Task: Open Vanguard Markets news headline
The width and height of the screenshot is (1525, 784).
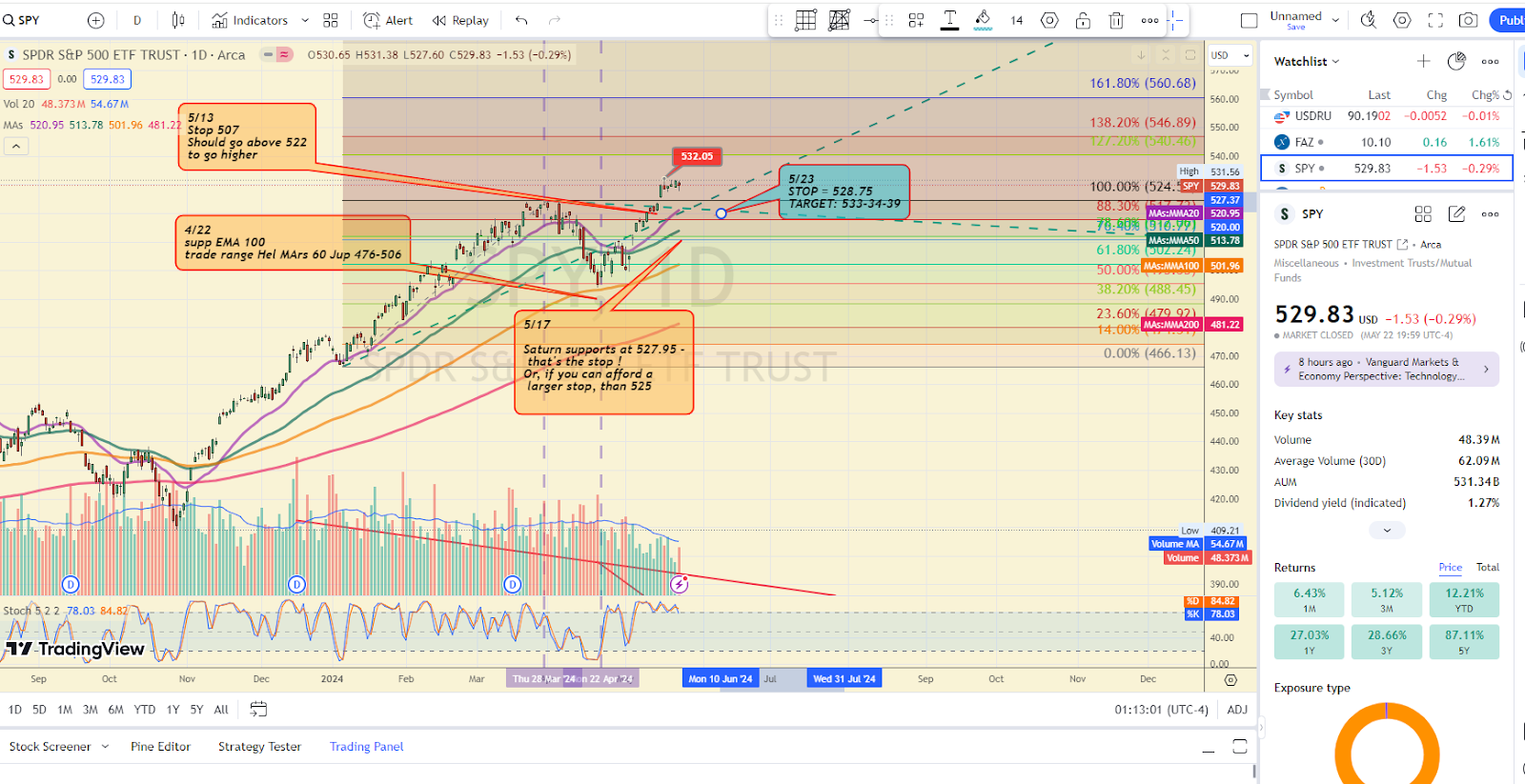Action: tap(1387, 369)
